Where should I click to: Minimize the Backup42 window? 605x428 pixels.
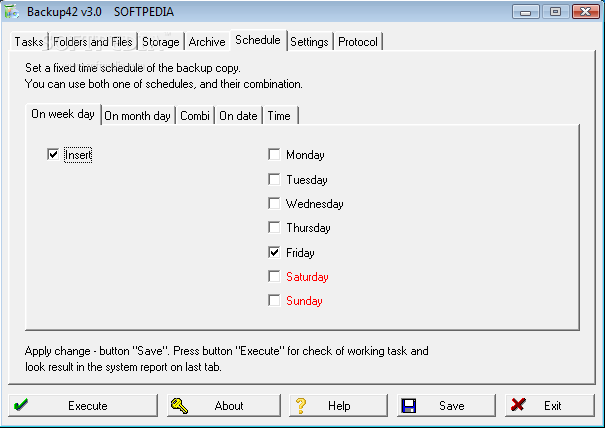coord(525,12)
